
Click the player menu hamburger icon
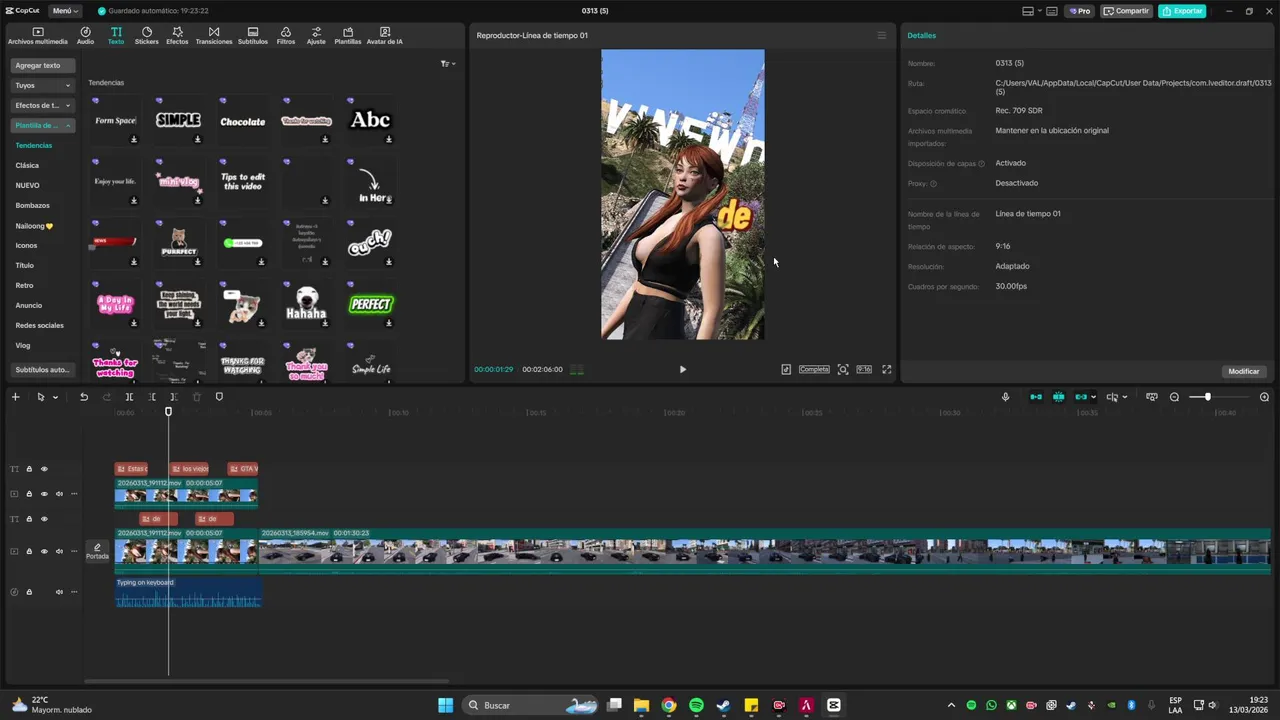[x=881, y=35]
